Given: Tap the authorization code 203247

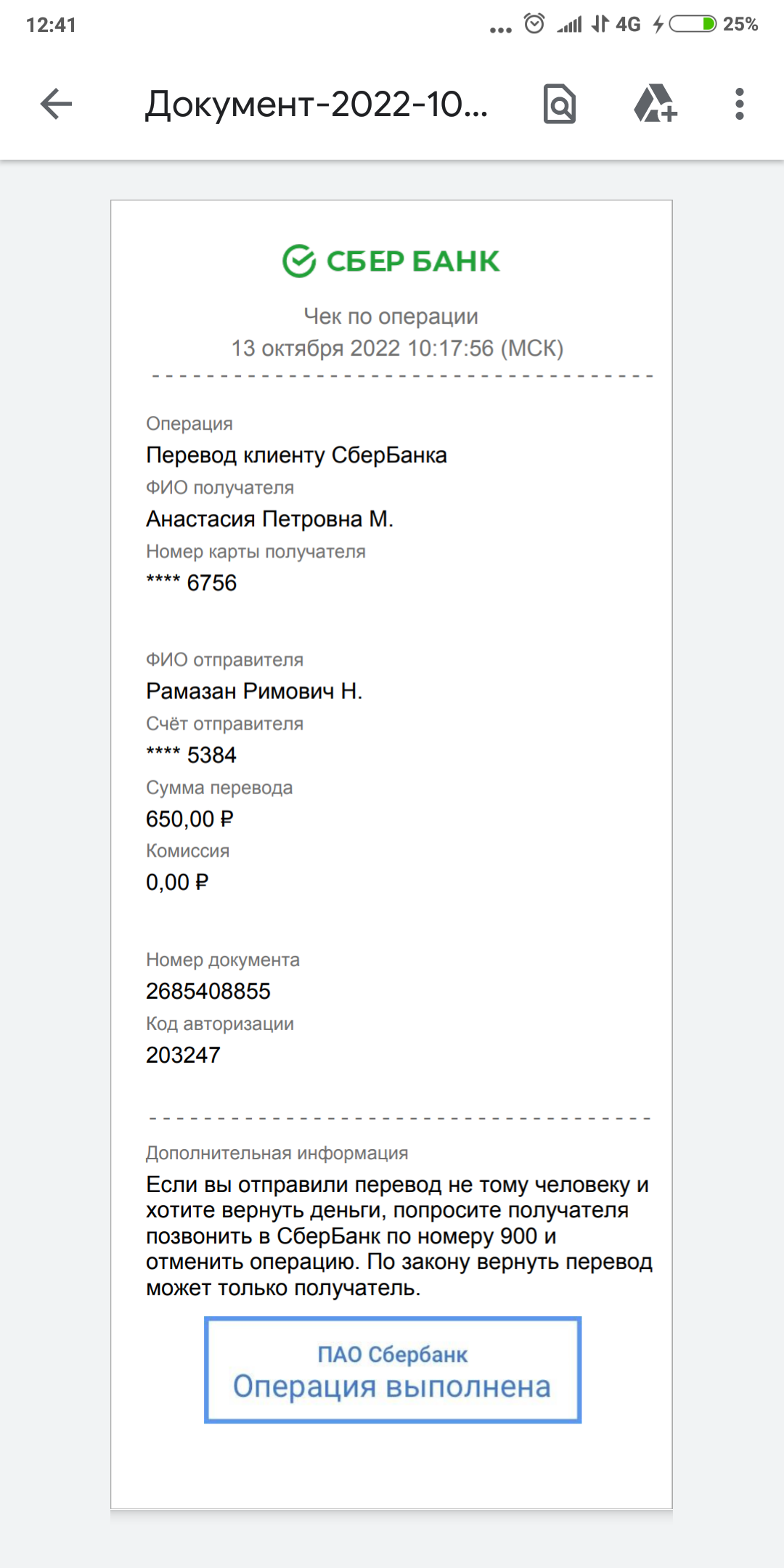Looking at the screenshot, I should pyautogui.click(x=183, y=1055).
